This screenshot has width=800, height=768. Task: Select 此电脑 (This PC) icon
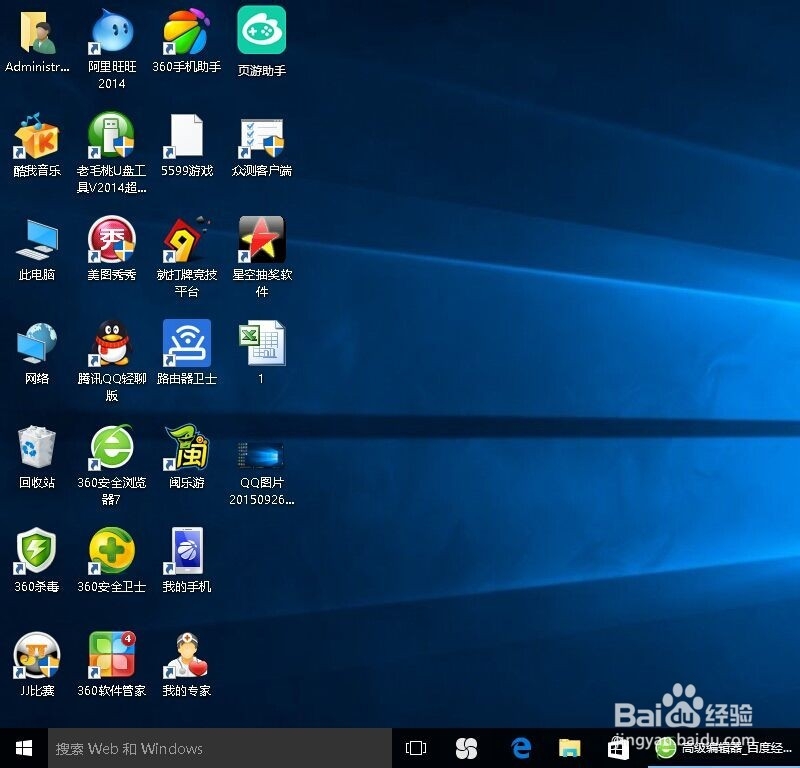click(x=37, y=240)
